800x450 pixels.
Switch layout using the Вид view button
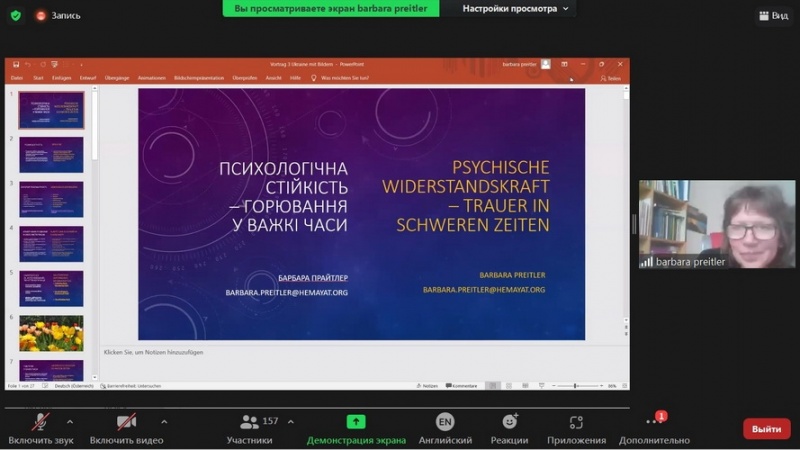point(774,15)
